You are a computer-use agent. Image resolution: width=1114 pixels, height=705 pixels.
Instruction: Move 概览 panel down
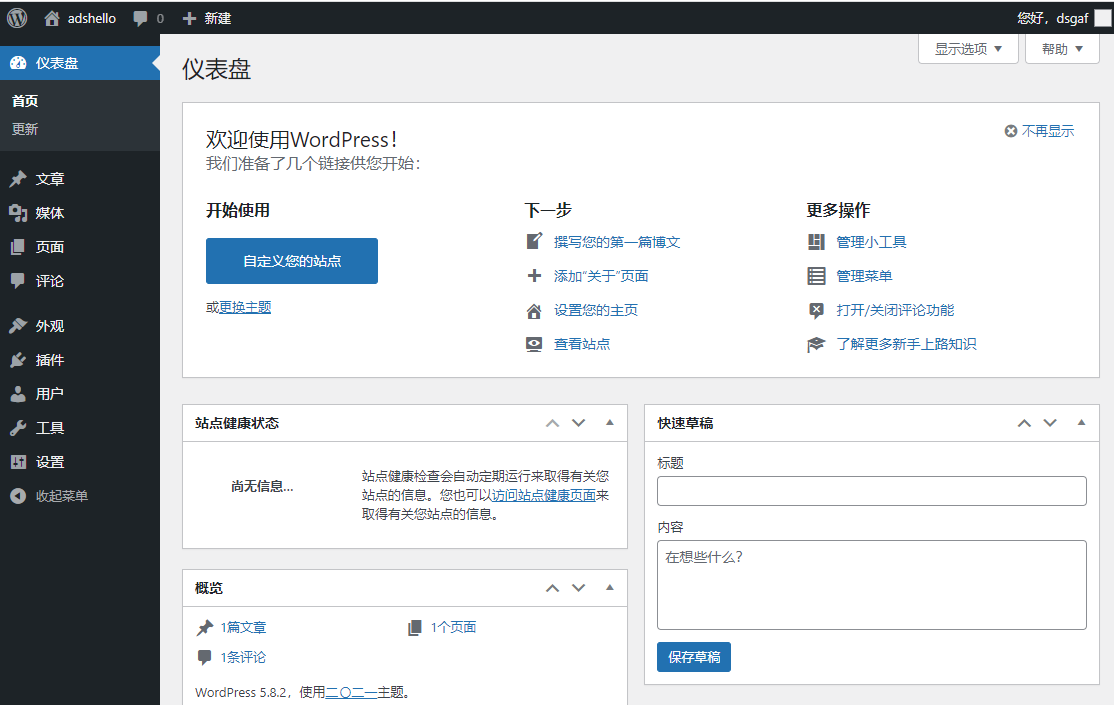coord(578,588)
